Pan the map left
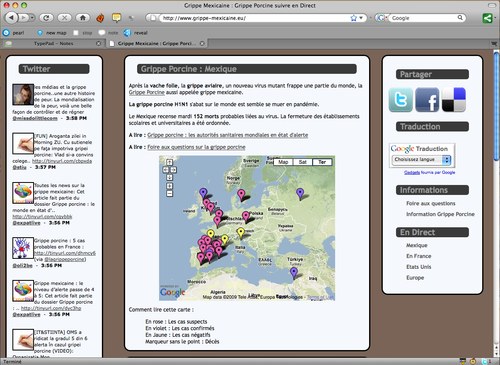 [x=166, y=170]
